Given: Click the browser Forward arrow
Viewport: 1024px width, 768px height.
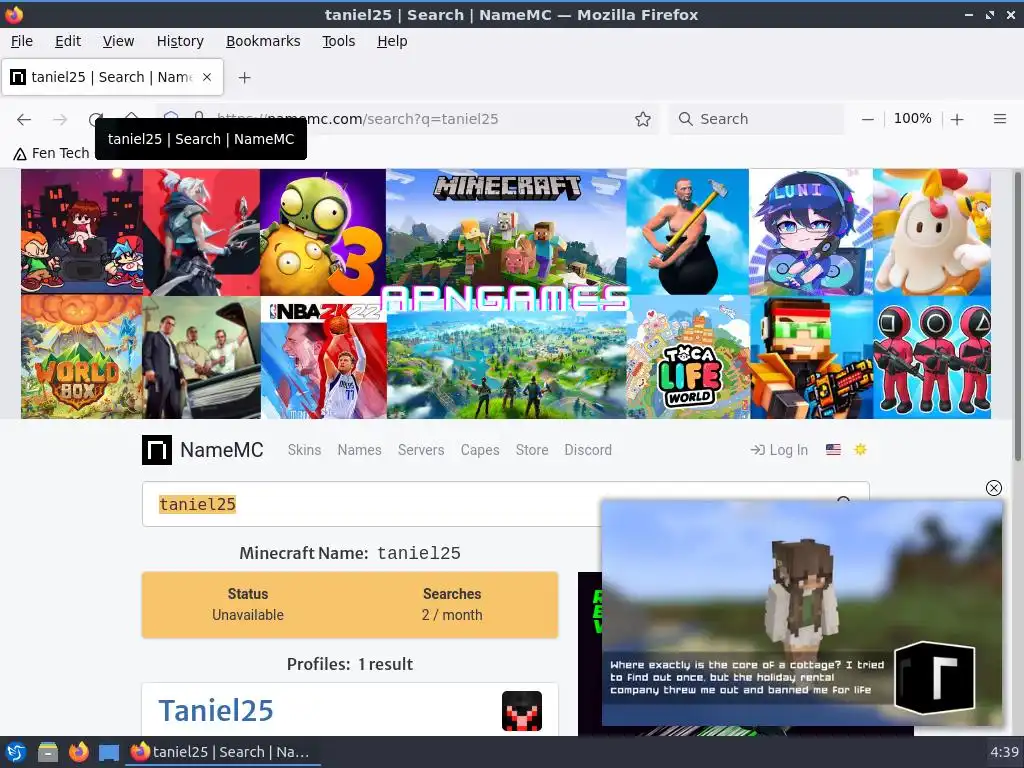Looking at the screenshot, I should pos(60,119).
